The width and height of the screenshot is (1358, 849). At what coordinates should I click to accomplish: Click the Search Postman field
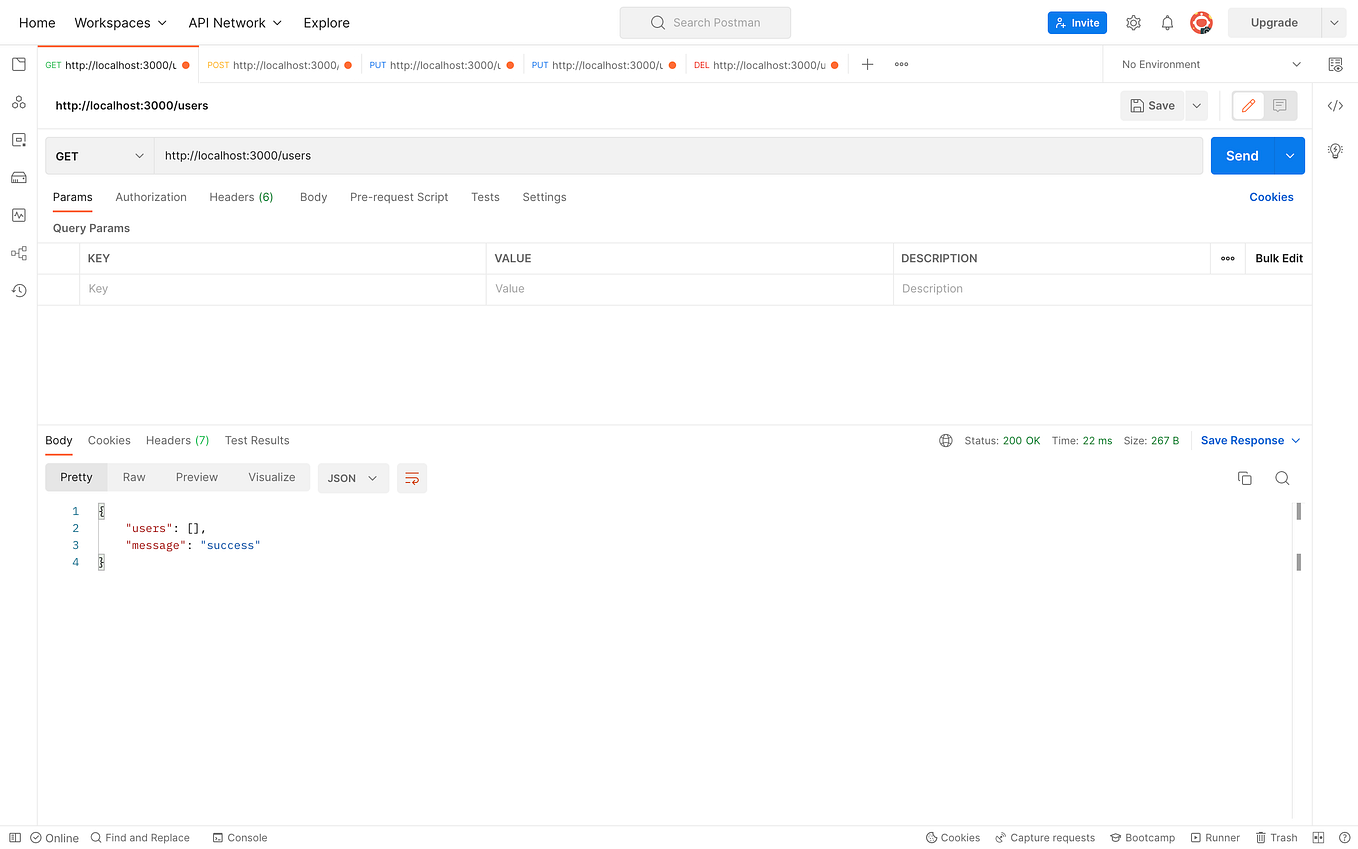705,22
